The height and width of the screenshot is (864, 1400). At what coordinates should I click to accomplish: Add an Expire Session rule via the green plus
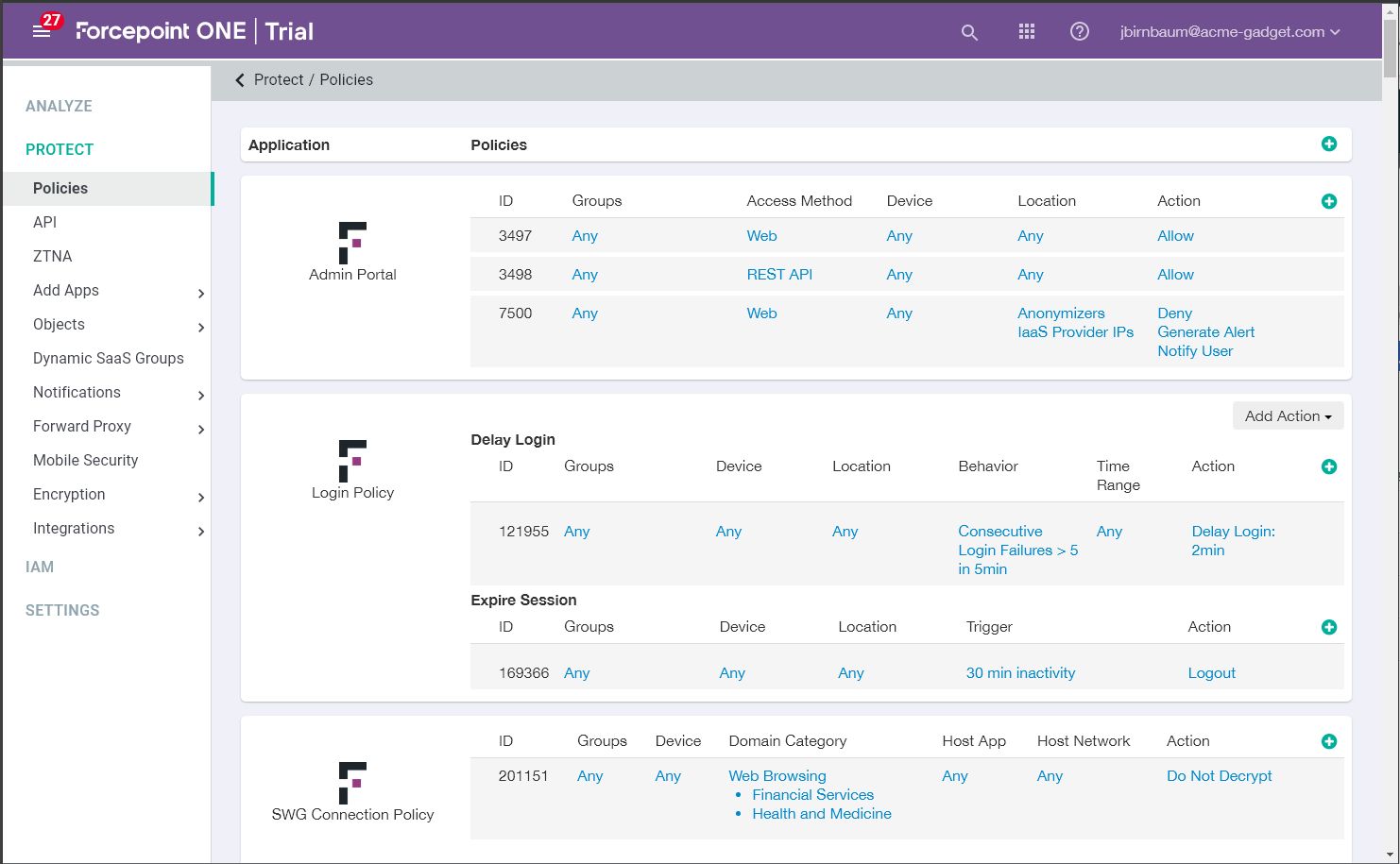point(1329,627)
